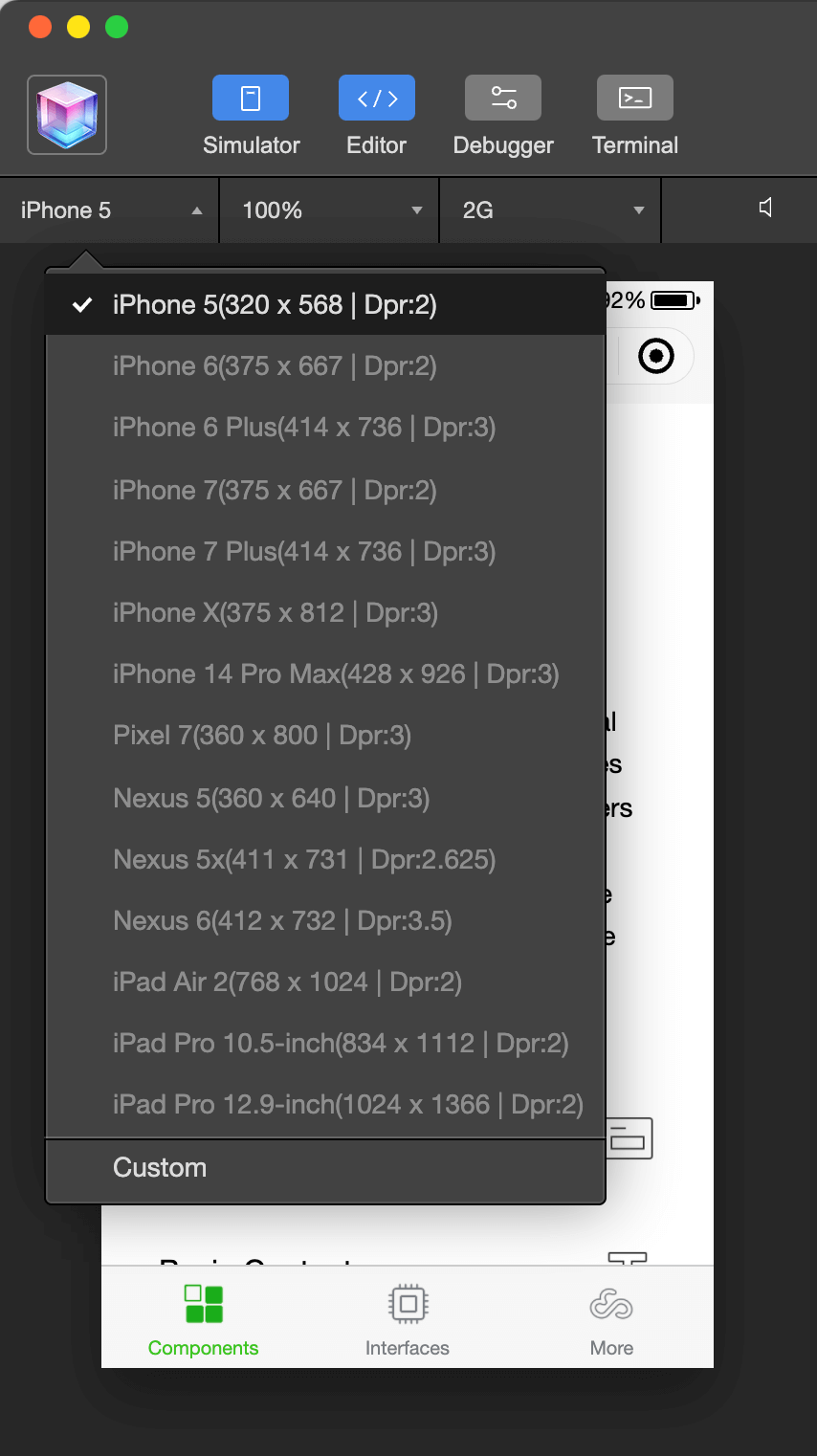Pick Pixel 7 from device list
Viewport: 817px width, 1456px height.
pos(262,736)
